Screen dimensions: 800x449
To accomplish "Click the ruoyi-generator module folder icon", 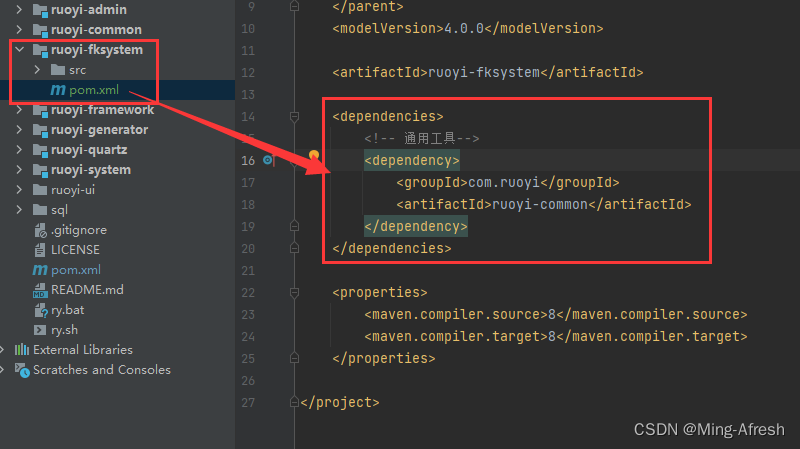I will coord(40,130).
